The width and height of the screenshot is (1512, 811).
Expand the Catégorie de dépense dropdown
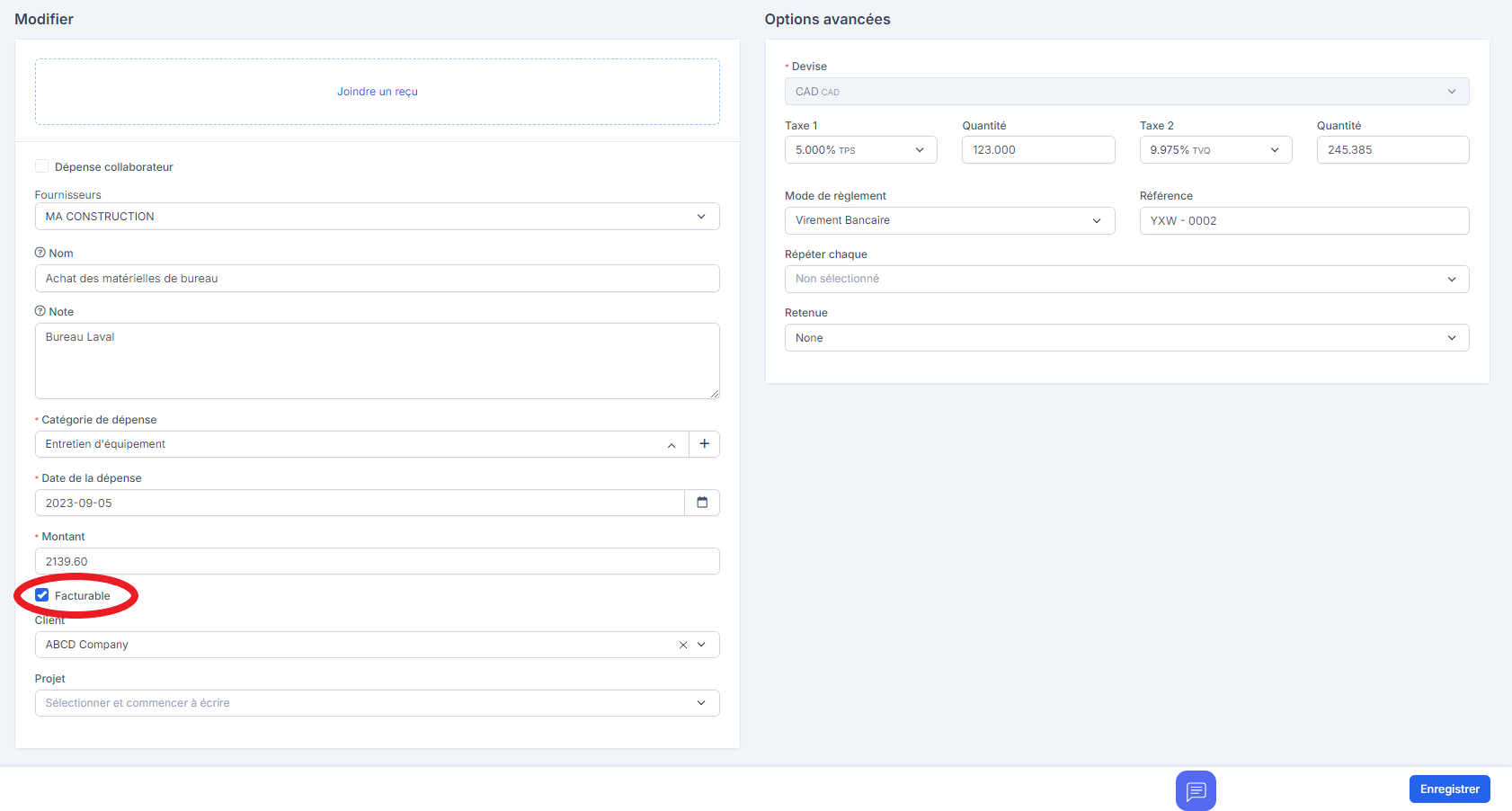tap(362, 444)
